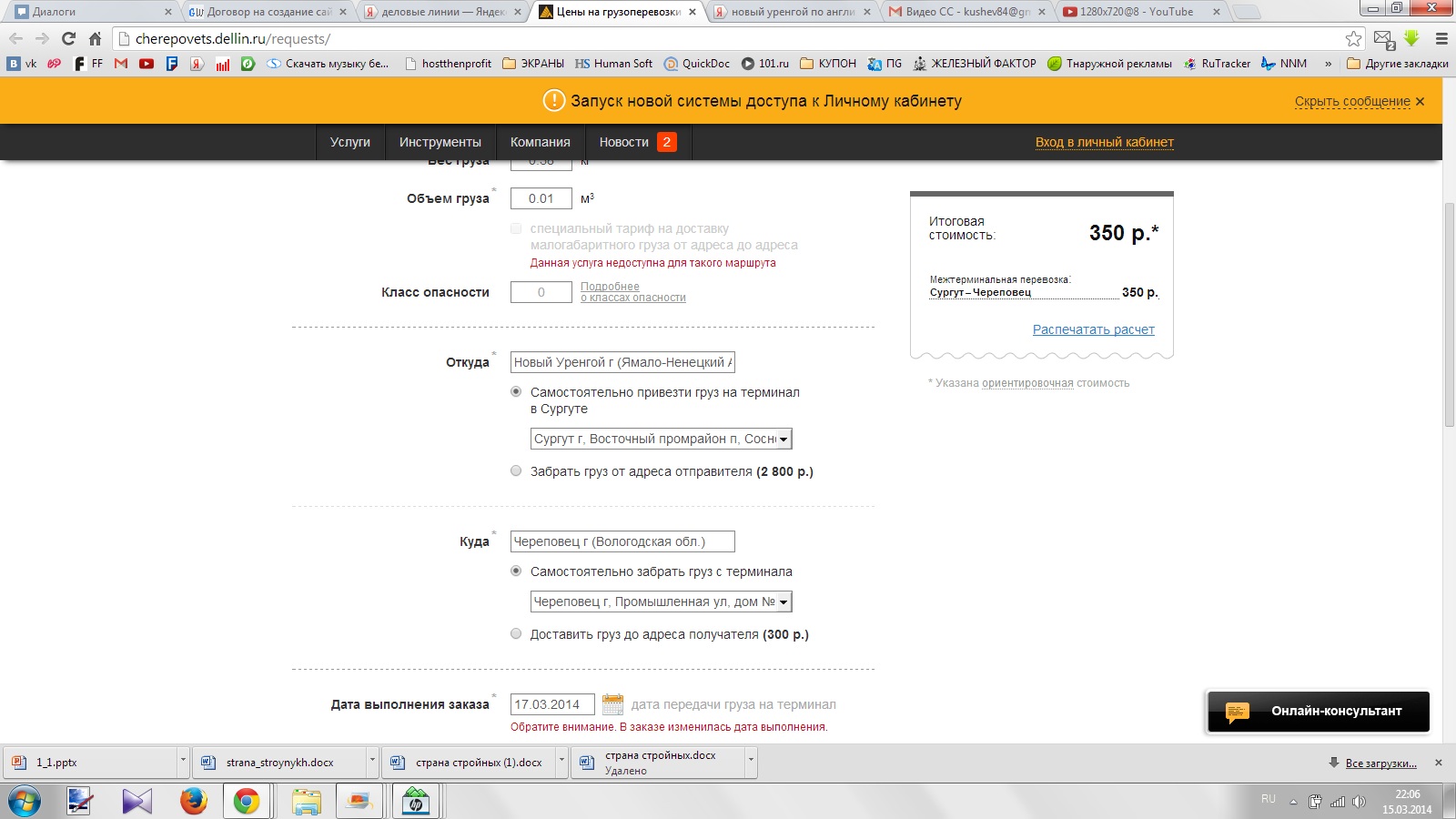
Task: Click the special small-cargo tariff checkbox
Action: coord(516,228)
